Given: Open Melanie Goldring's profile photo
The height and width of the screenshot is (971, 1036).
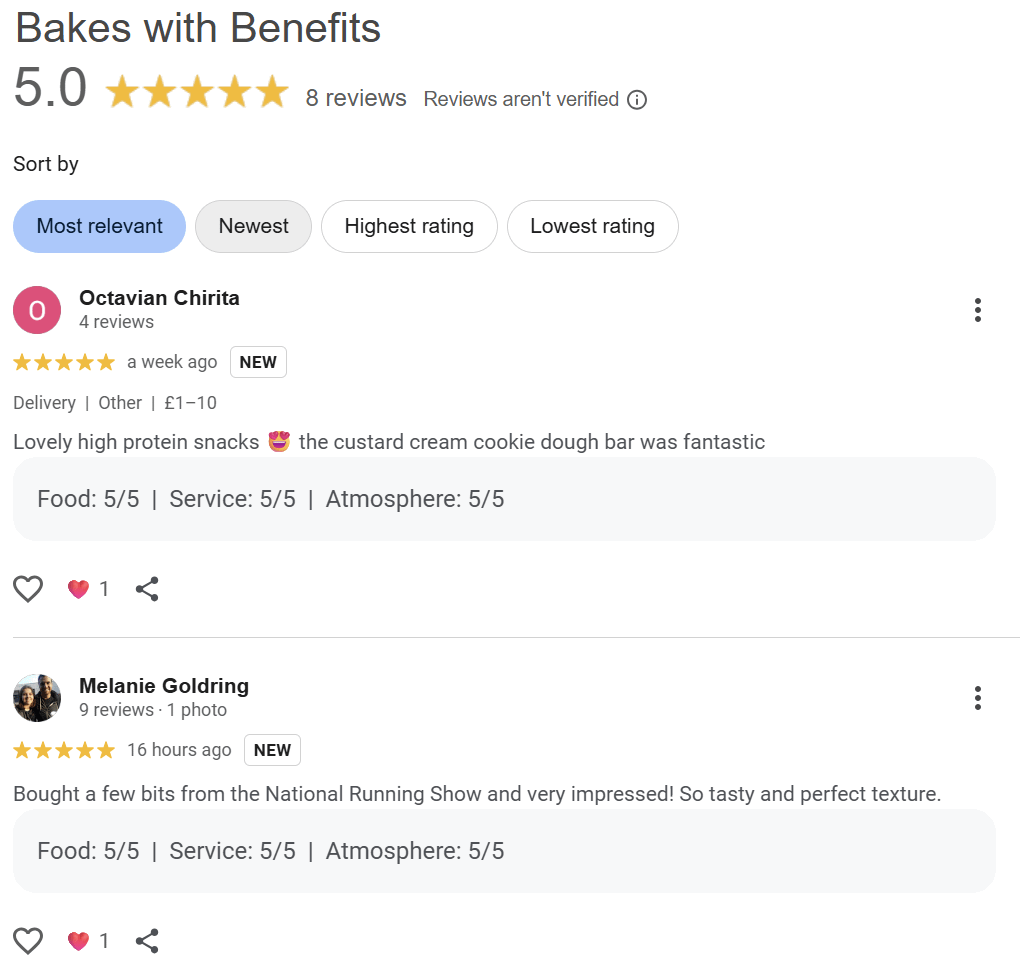Looking at the screenshot, I should point(37,698).
